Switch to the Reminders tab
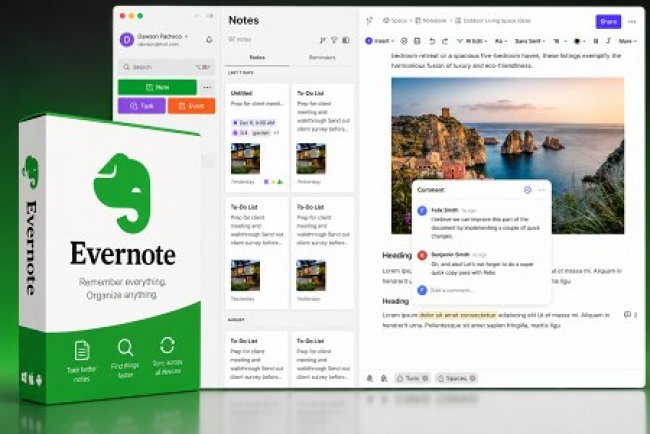 pos(322,58)
